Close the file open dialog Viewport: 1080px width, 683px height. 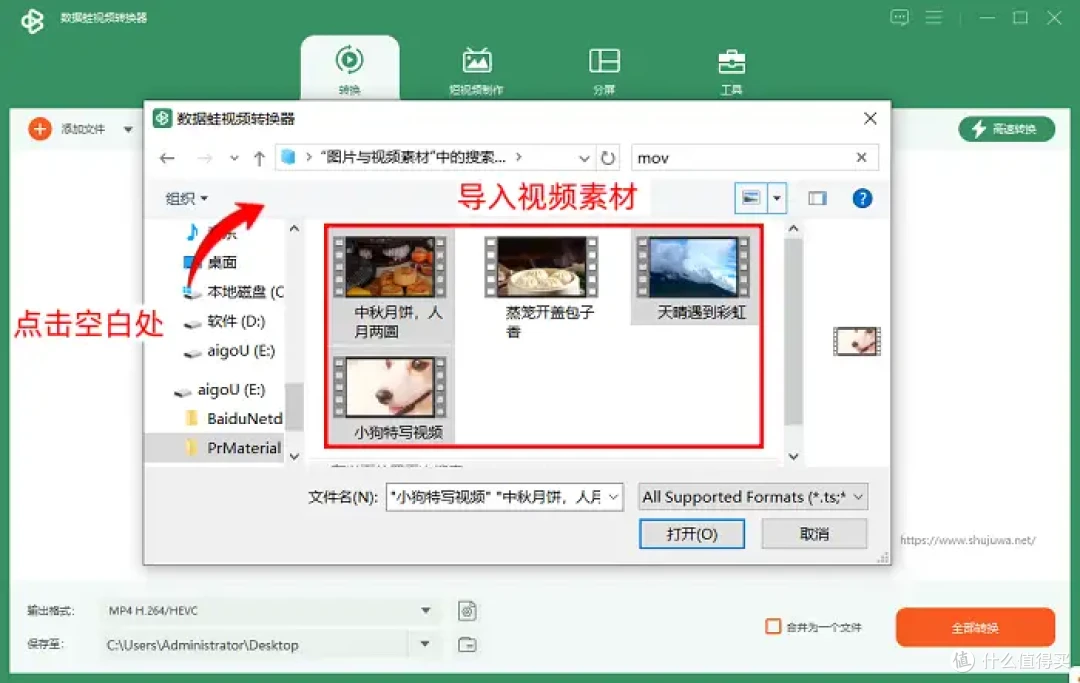click(870, 118)
